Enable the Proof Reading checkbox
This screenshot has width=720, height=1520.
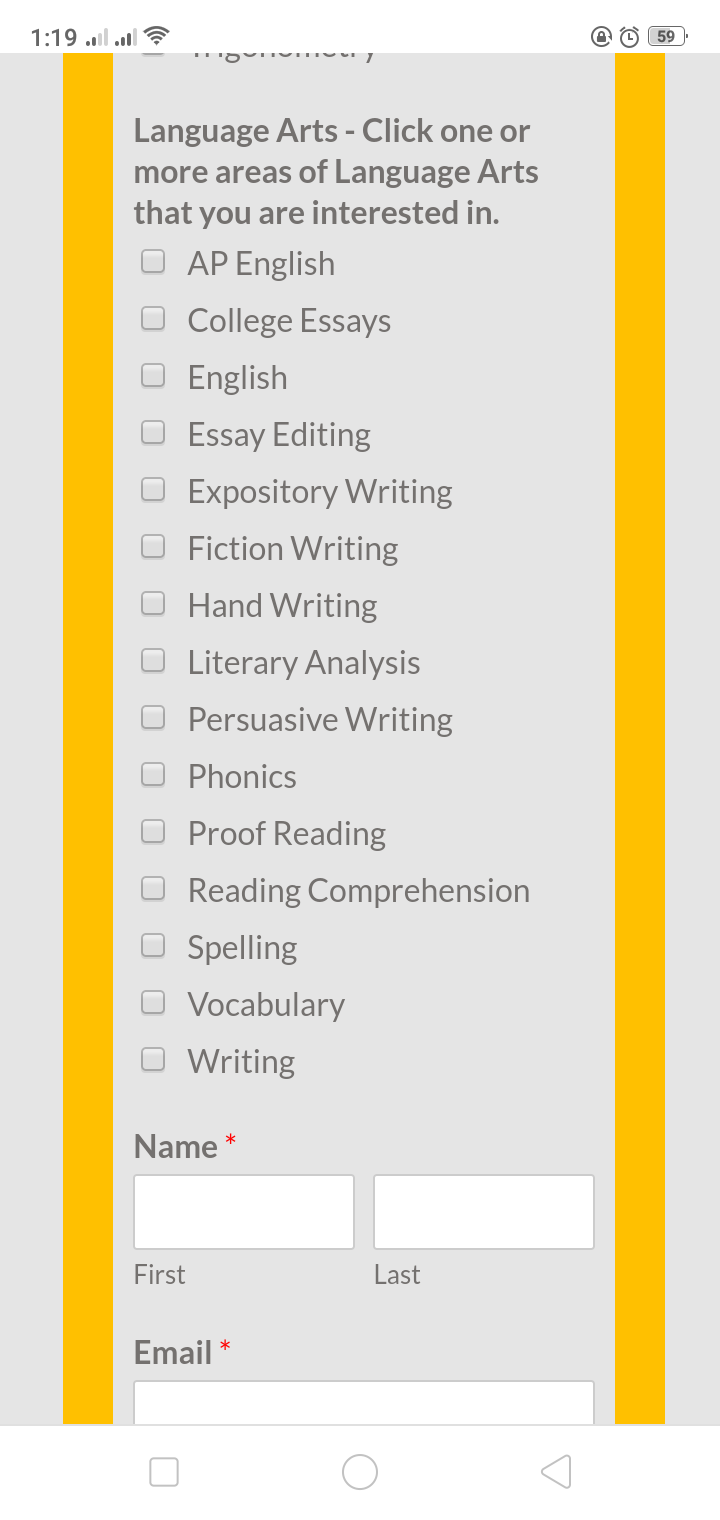coord(153,832)
